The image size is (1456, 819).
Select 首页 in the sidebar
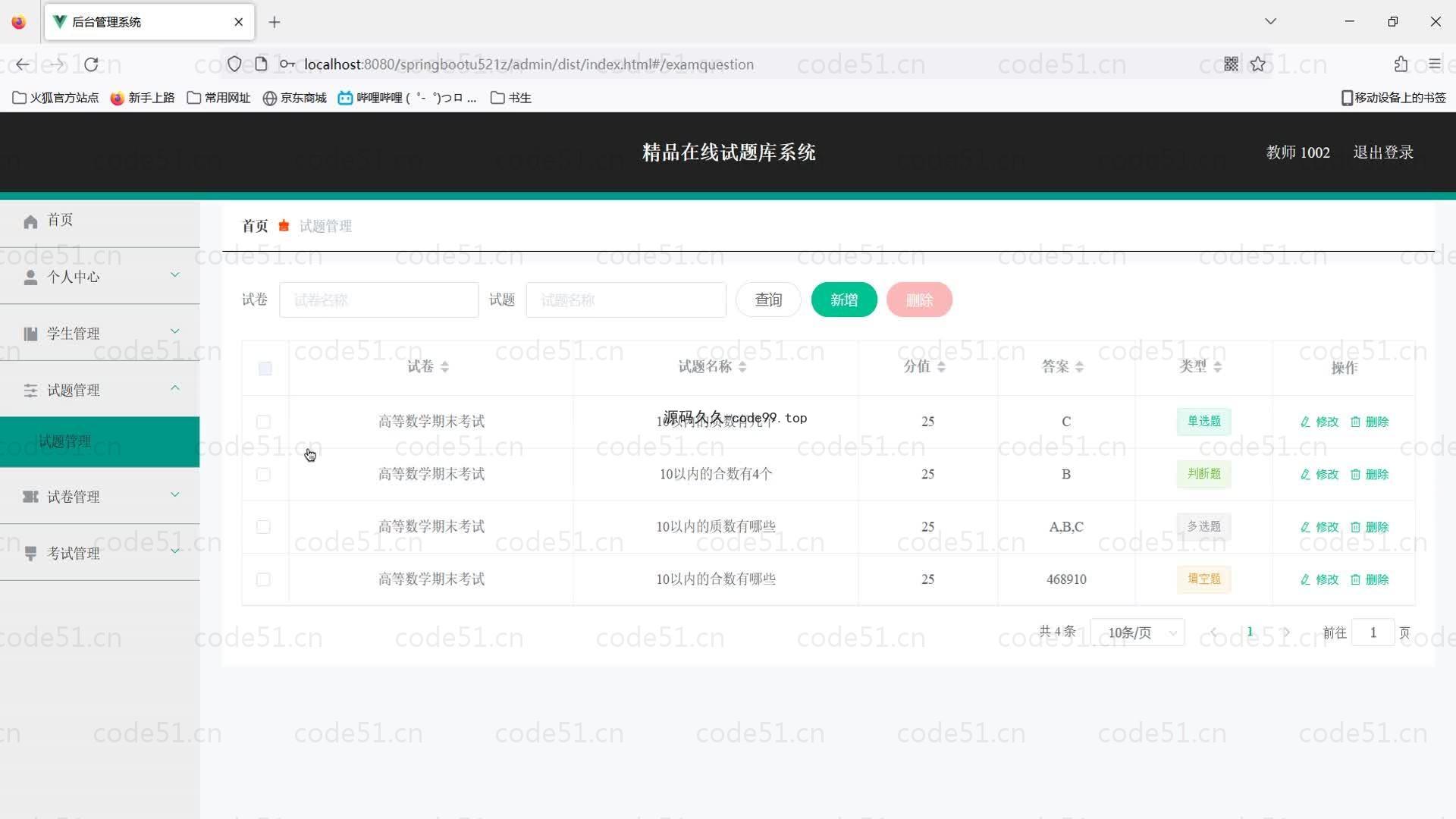point(99,221)
